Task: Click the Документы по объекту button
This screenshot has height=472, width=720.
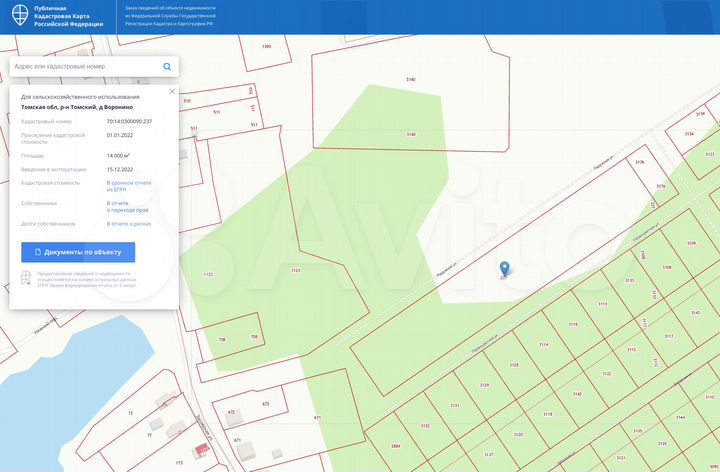Action: (78, 252)
